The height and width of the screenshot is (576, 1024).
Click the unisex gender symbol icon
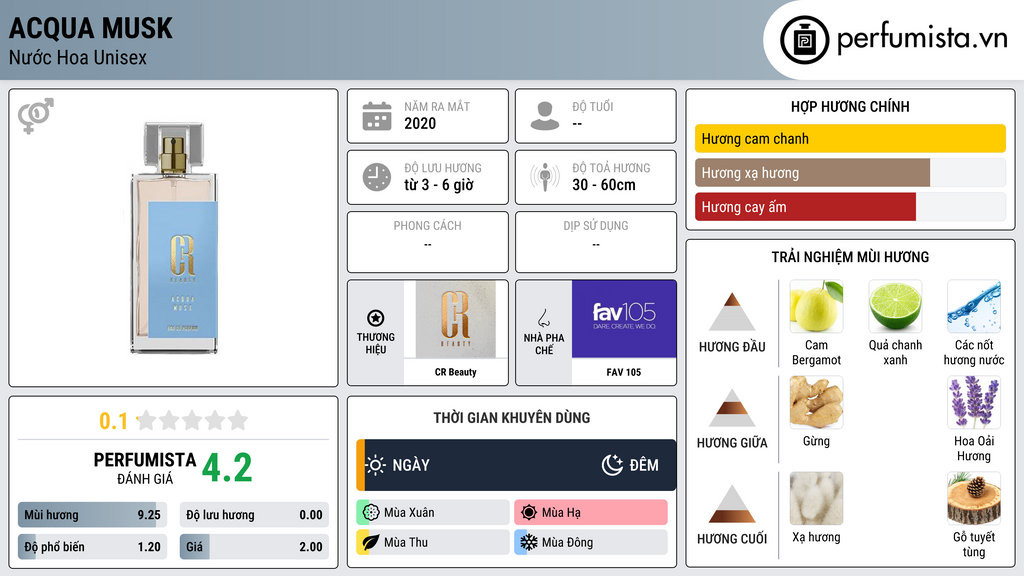[x=36, y=116]
